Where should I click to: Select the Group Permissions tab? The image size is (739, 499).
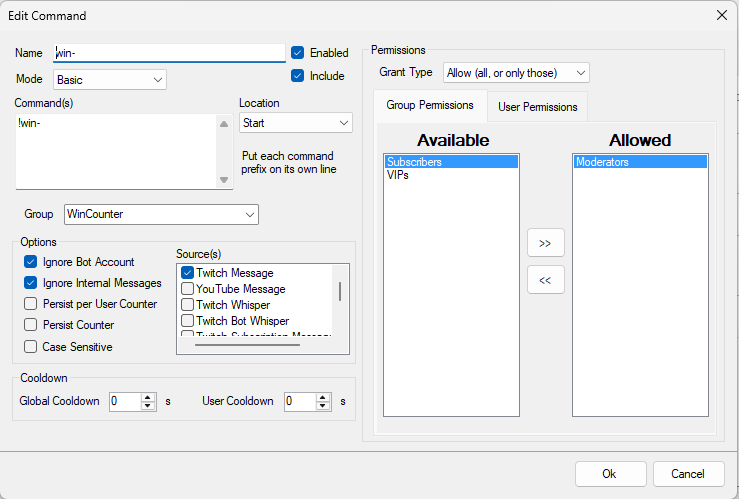click(430, 105)
